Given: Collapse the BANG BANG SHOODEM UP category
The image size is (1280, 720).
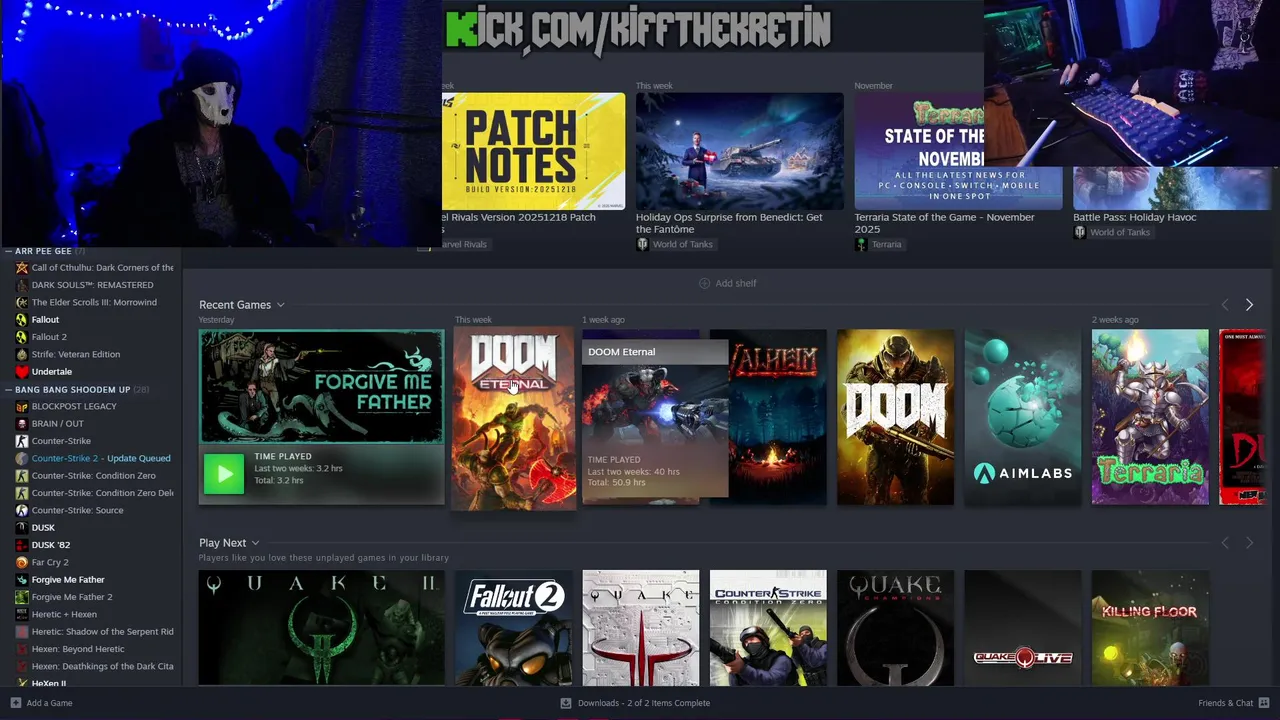Looking at the screenshot, I should [8, 389].
